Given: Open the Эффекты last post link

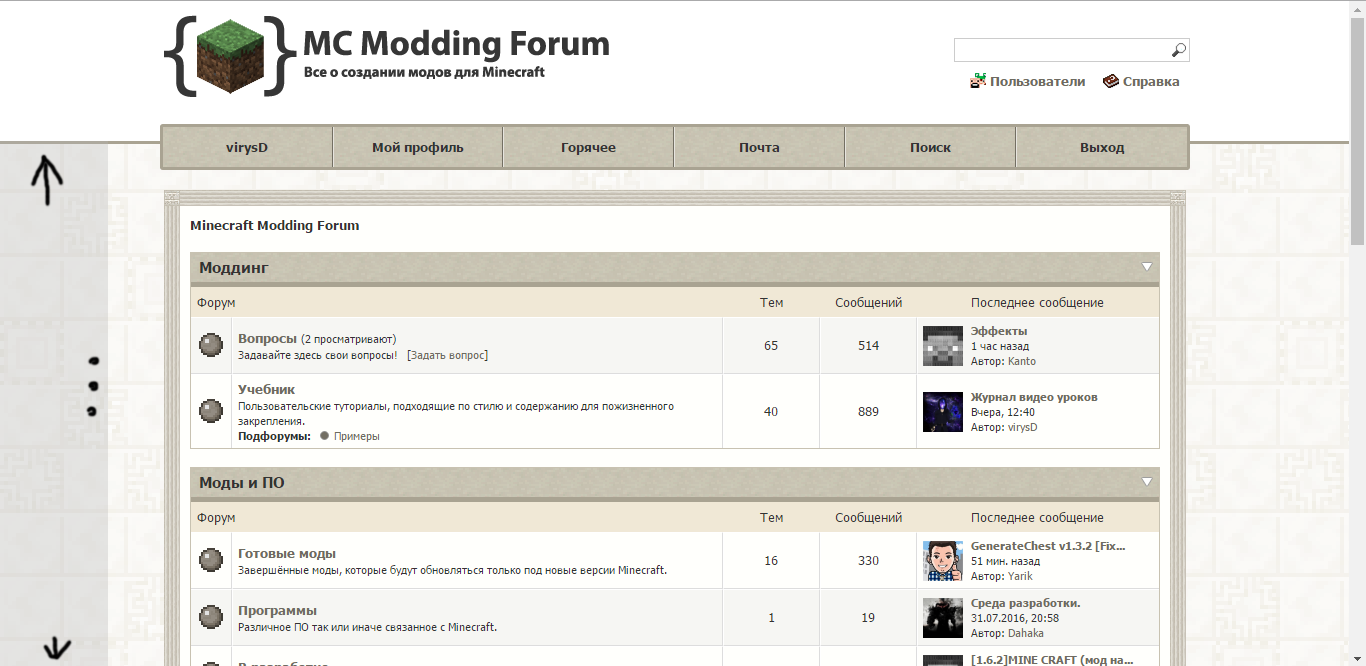Looking at the screenshot, I should coord(999,331).
